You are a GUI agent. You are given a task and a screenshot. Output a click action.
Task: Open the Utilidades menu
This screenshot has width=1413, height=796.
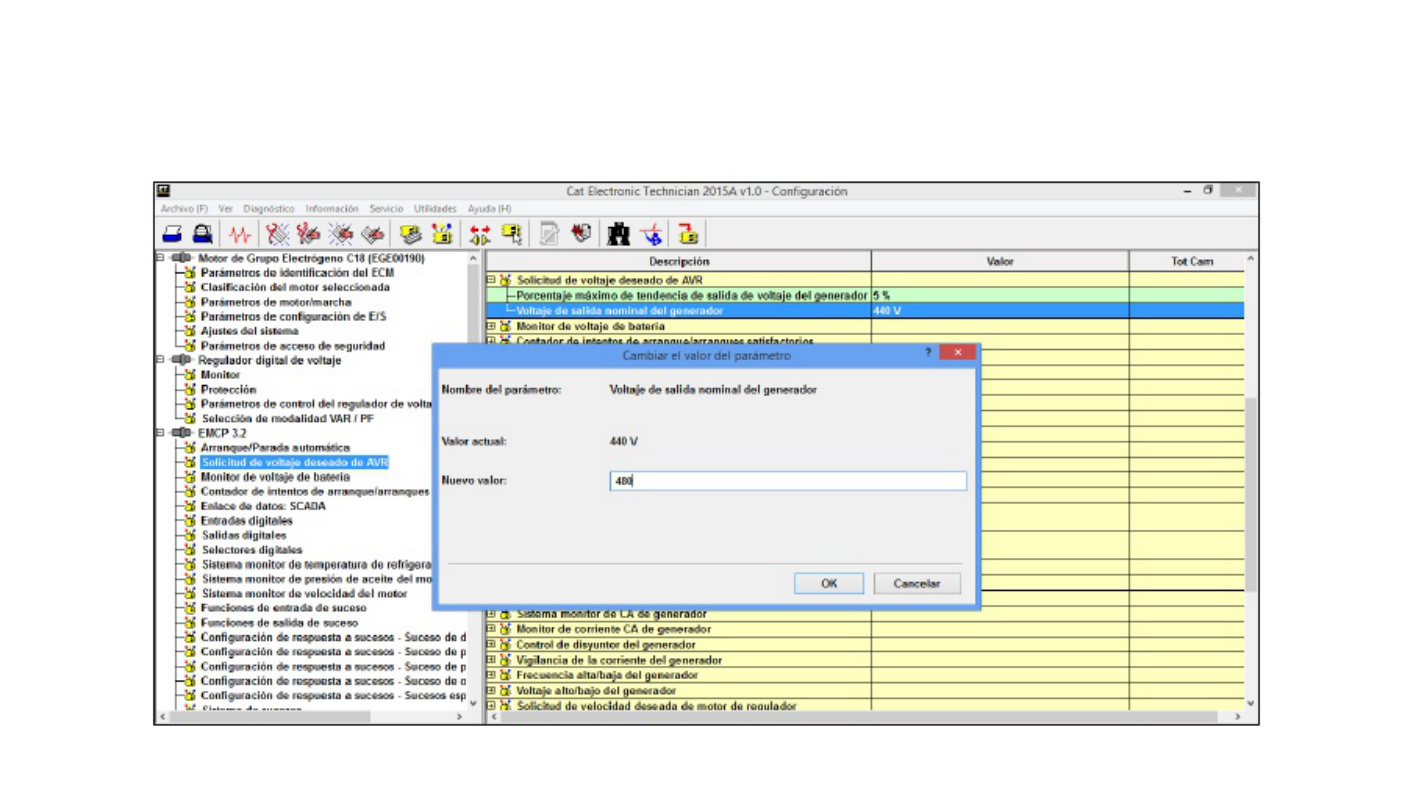pyautogui.click(x=435, y=209)
